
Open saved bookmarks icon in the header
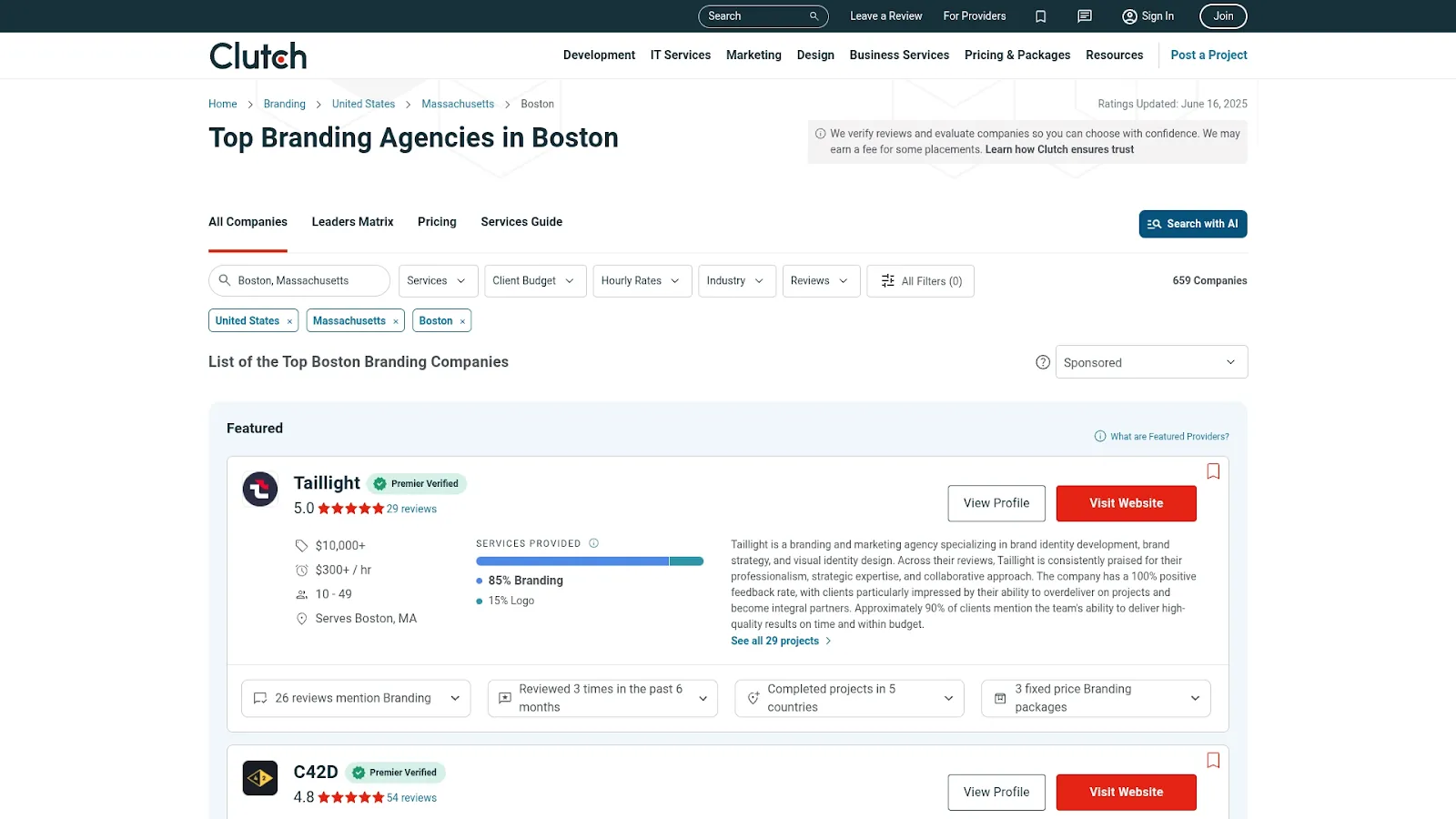pyautogui.click(x=1040, y=15)
